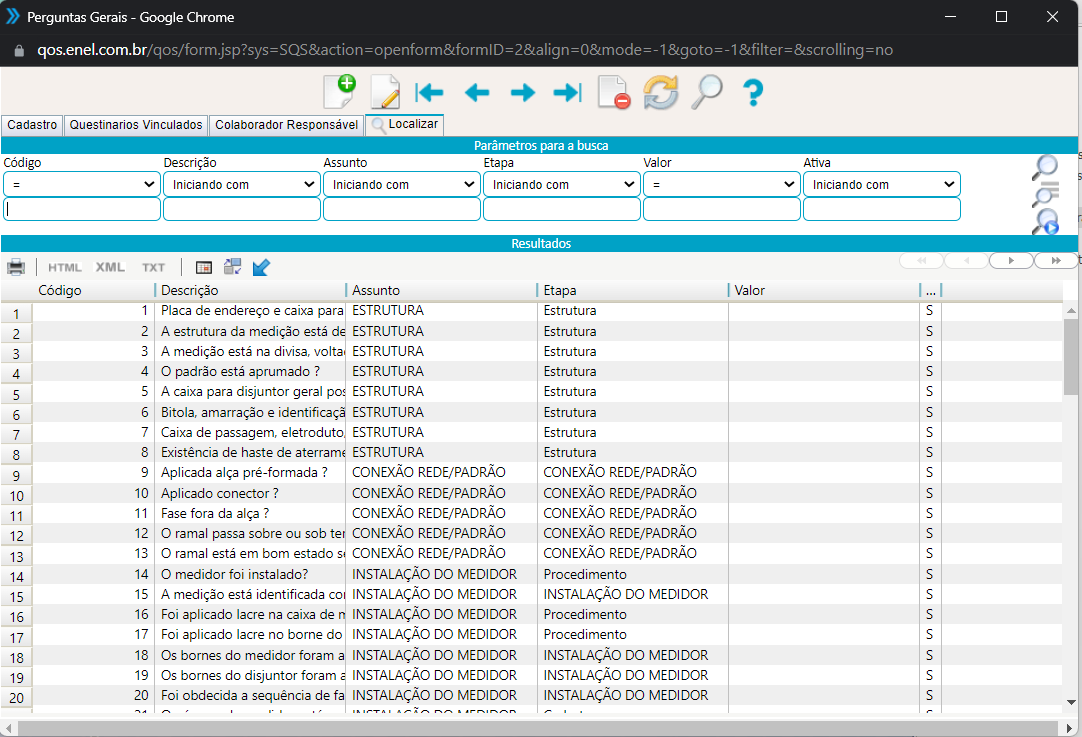This screenshot has width=1082, height=737.
Task: Click the delete record icon
Action: coord(613,92)
